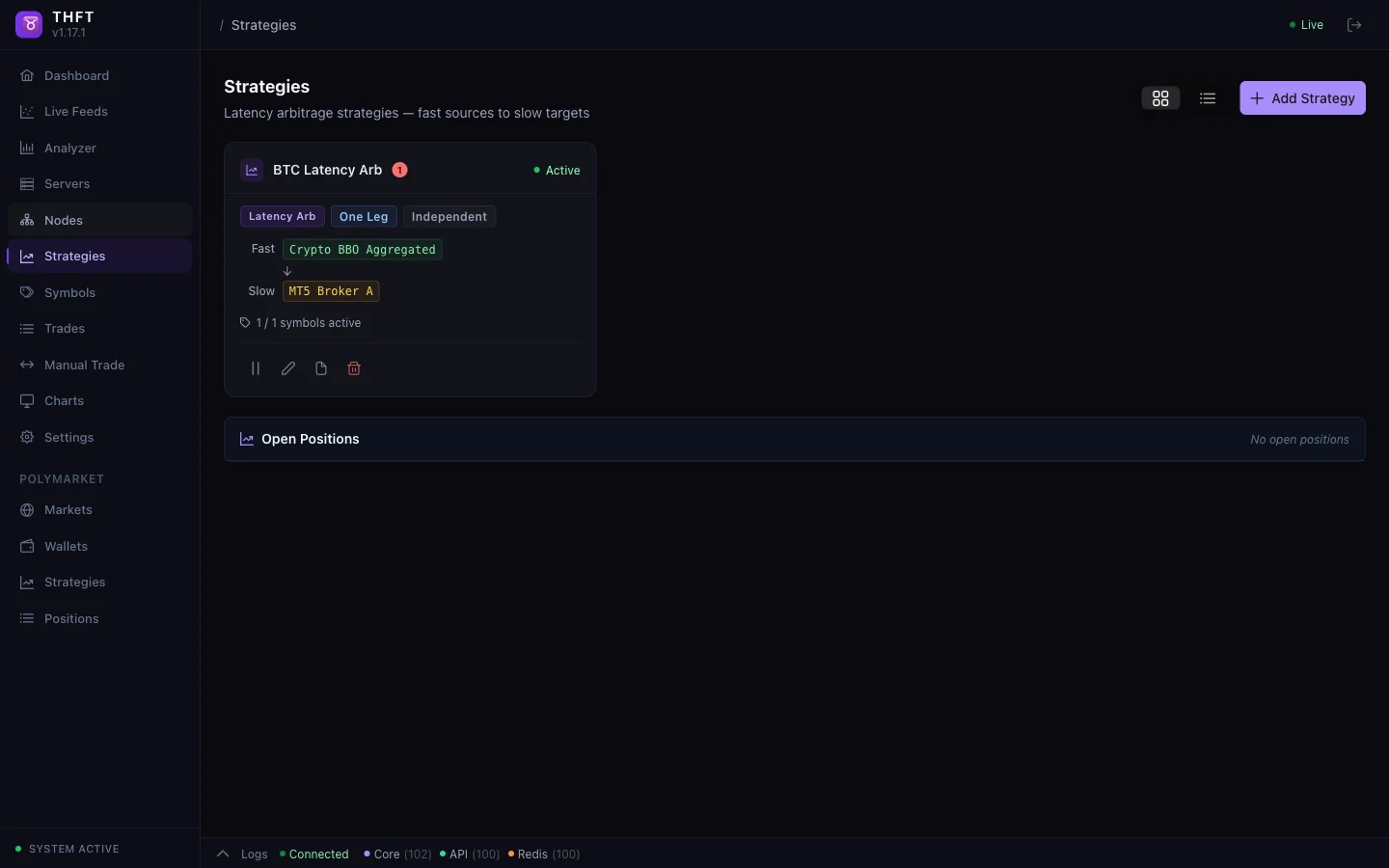The height and width of the screenshot is (868, 1389).
Task: Duplicate the BTC Latency Arb strategy
Action: pyautogui.click(x=321, y=368)
